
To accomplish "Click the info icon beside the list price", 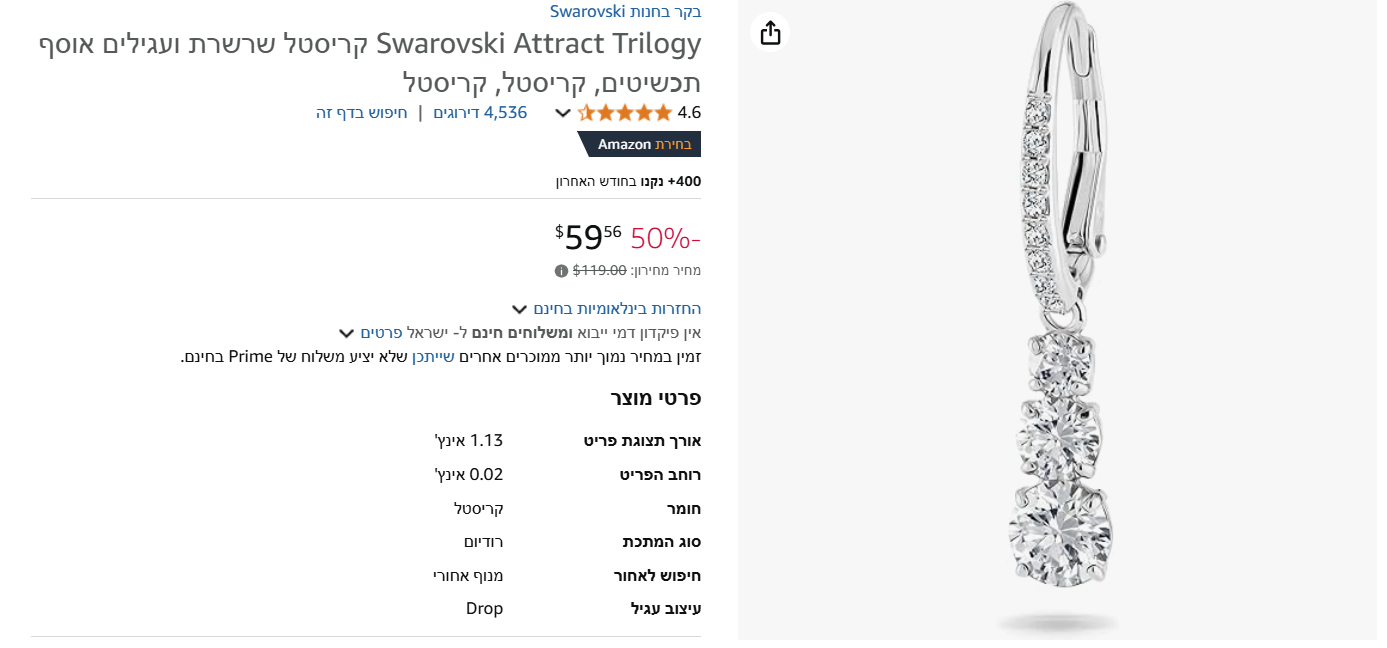I will click(561, 270).
